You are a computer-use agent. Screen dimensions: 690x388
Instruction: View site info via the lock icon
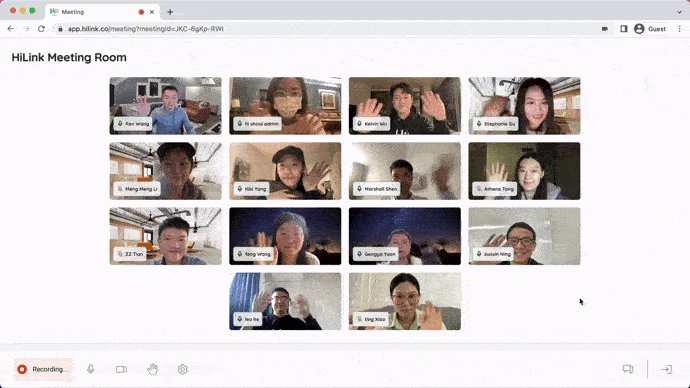(x=60, y=29)
